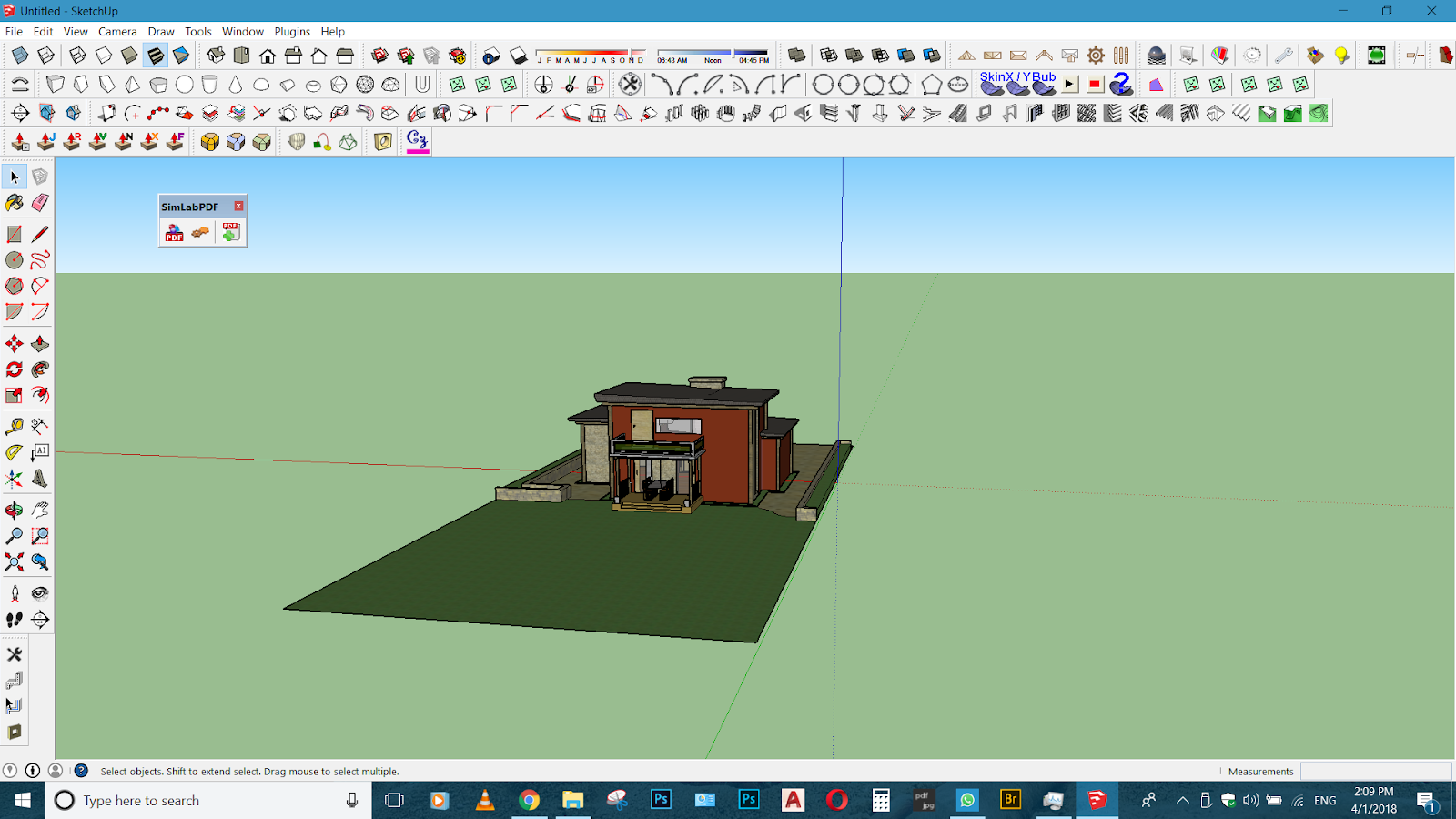
Task: Export the model with SimLabPDF's PDF button
Action: tap(173, 234)
